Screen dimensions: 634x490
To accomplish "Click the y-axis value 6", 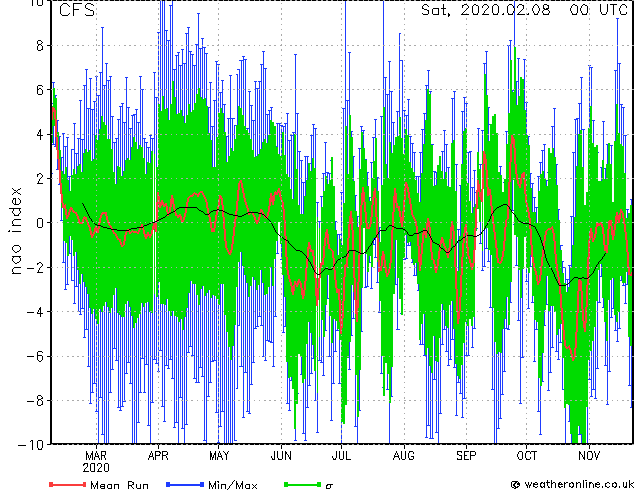I will click(40, 90).
